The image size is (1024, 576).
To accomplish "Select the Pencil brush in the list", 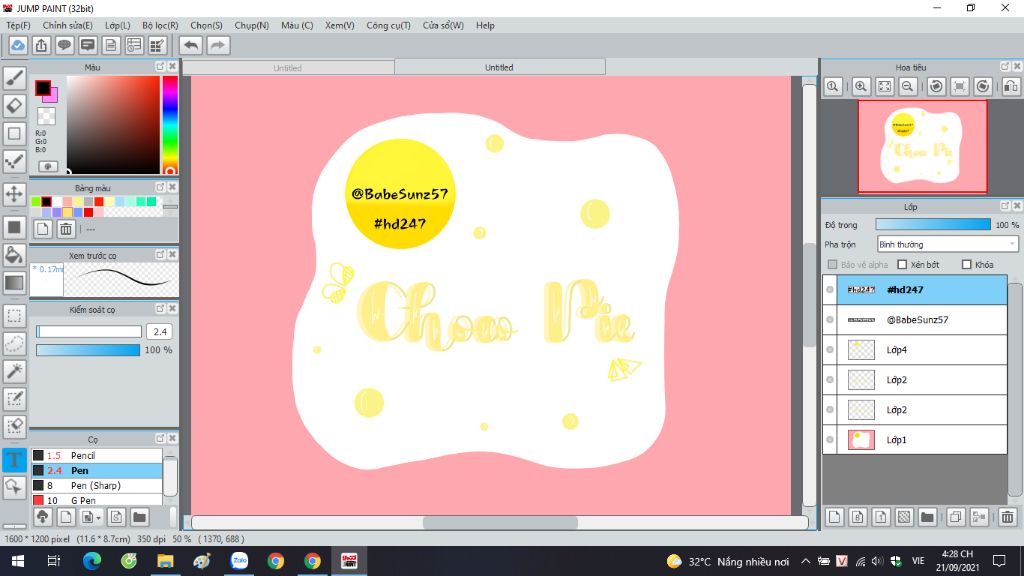I will coord(97,455).
